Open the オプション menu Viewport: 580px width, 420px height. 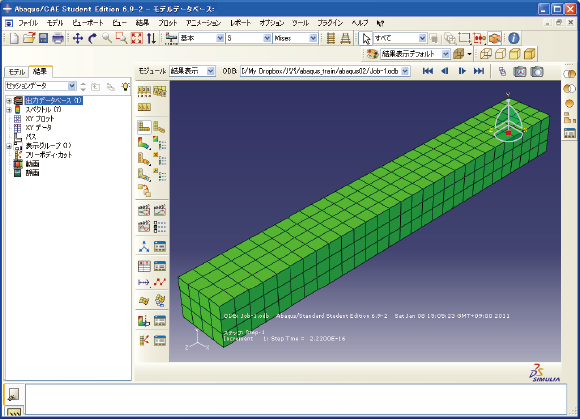(272, 23)
